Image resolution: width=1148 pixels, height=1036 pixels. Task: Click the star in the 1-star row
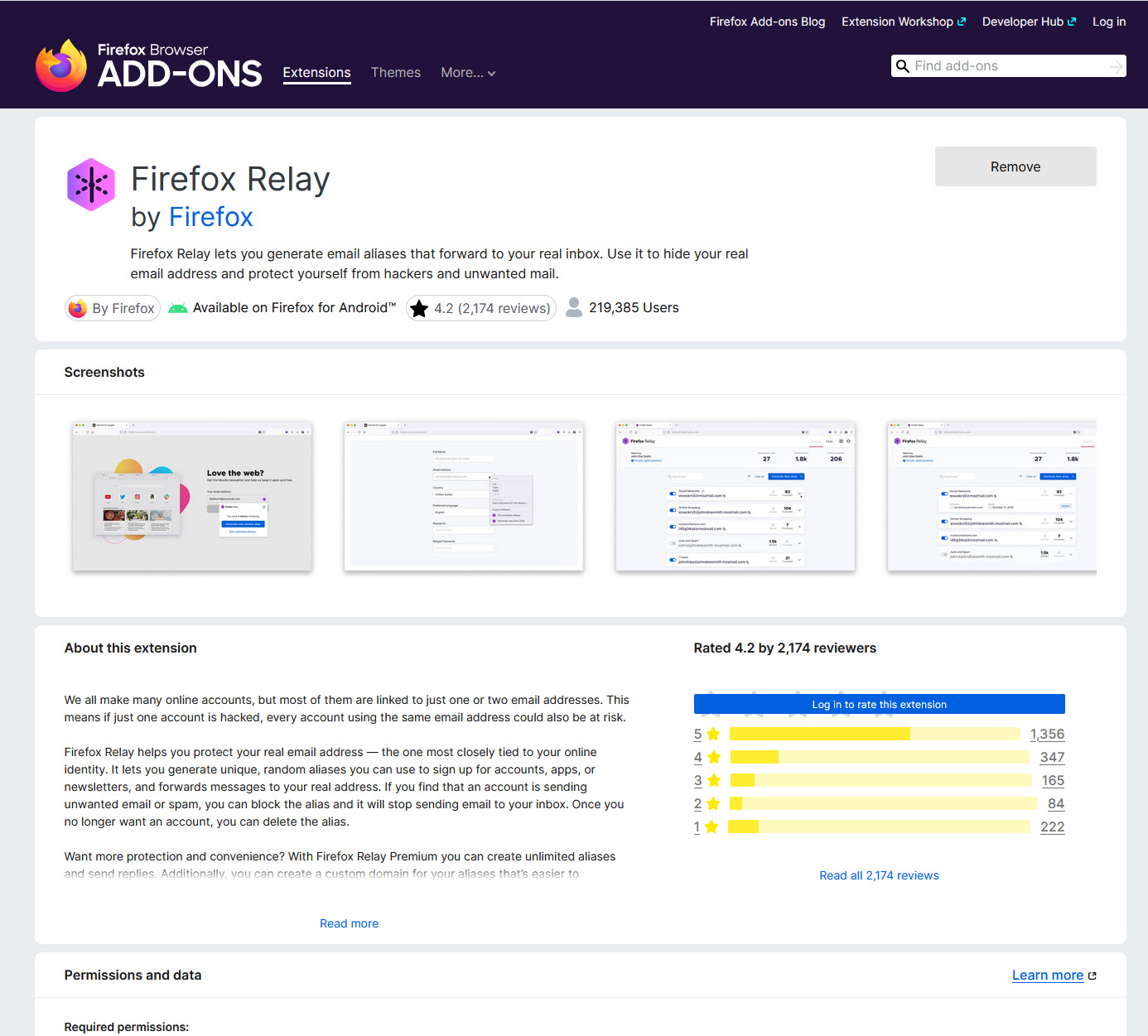[x=711, y=826]
